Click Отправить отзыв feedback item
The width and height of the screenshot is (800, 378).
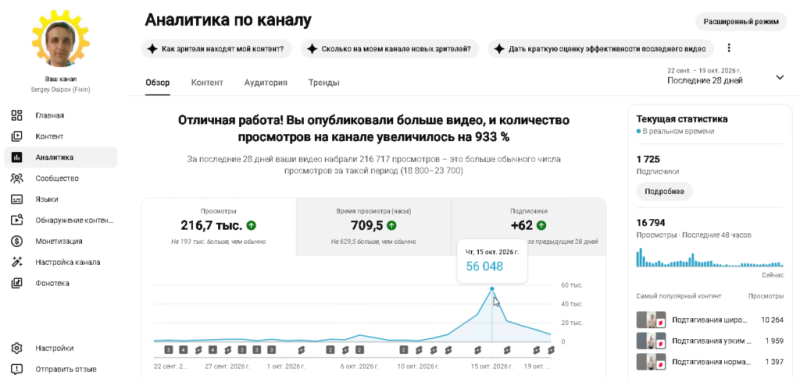click(60, 369)
